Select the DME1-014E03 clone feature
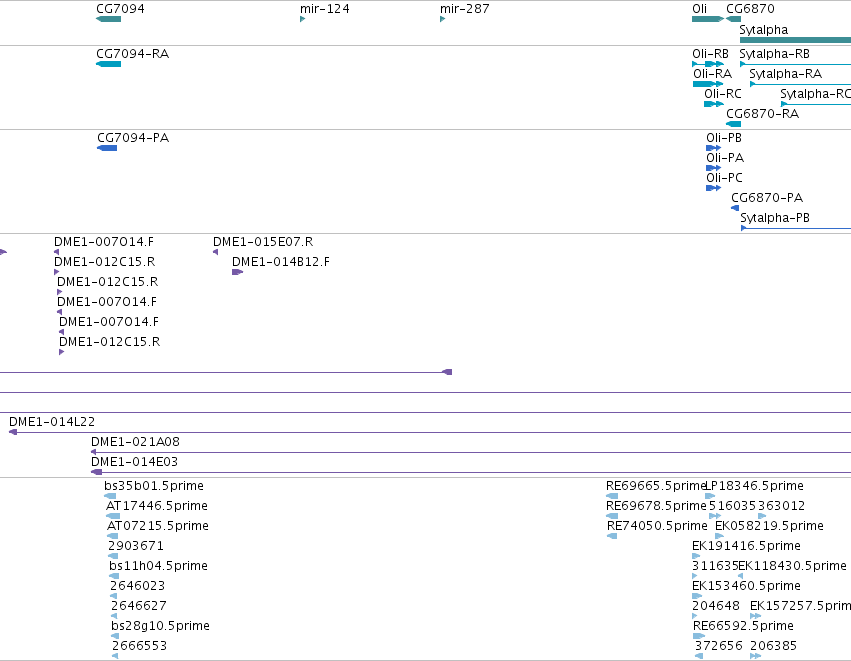This screenshot has height=661, width=851. tap(471, 473)
